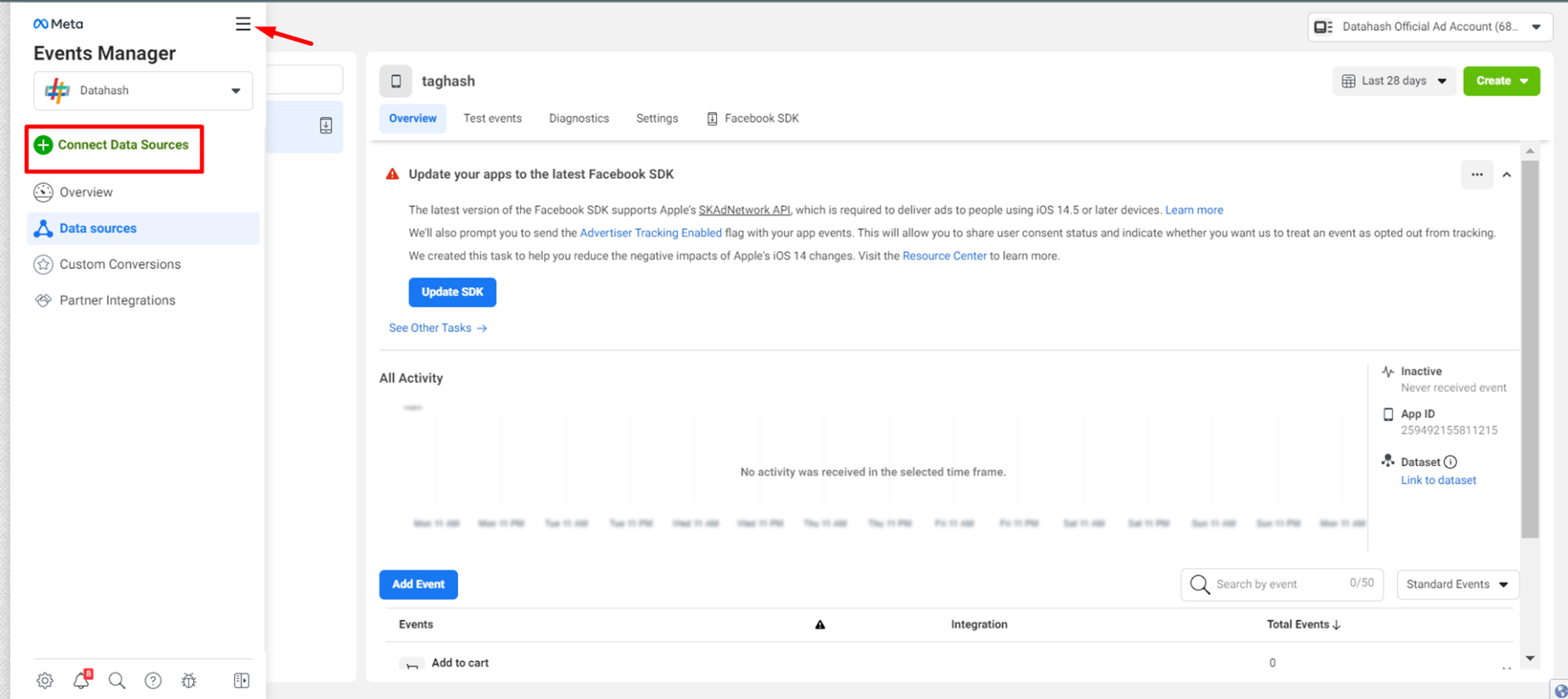Toggle the sidebar panel layout icon
The width and height of the screenshot is (1568, 699).
241,681
